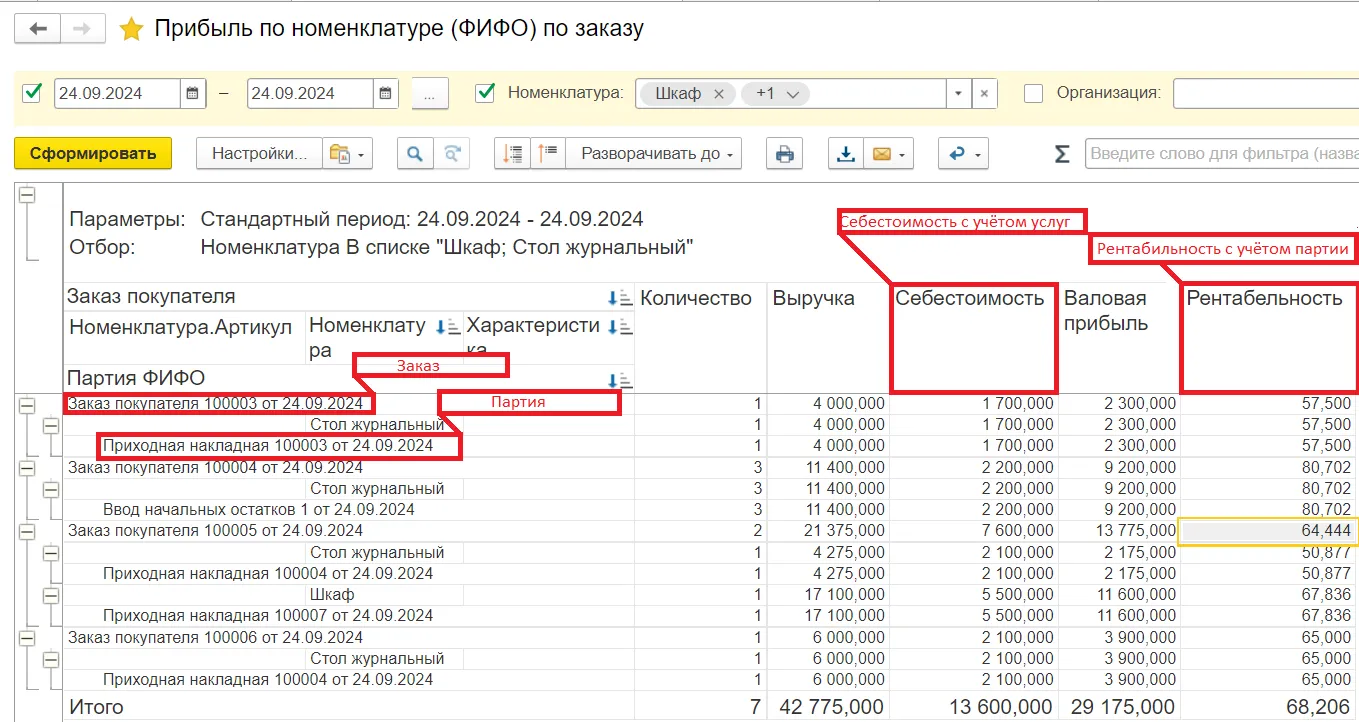Collapse order 100003 group
Viewport: 1359px width, 722px height.
click(x=27, y=405)
